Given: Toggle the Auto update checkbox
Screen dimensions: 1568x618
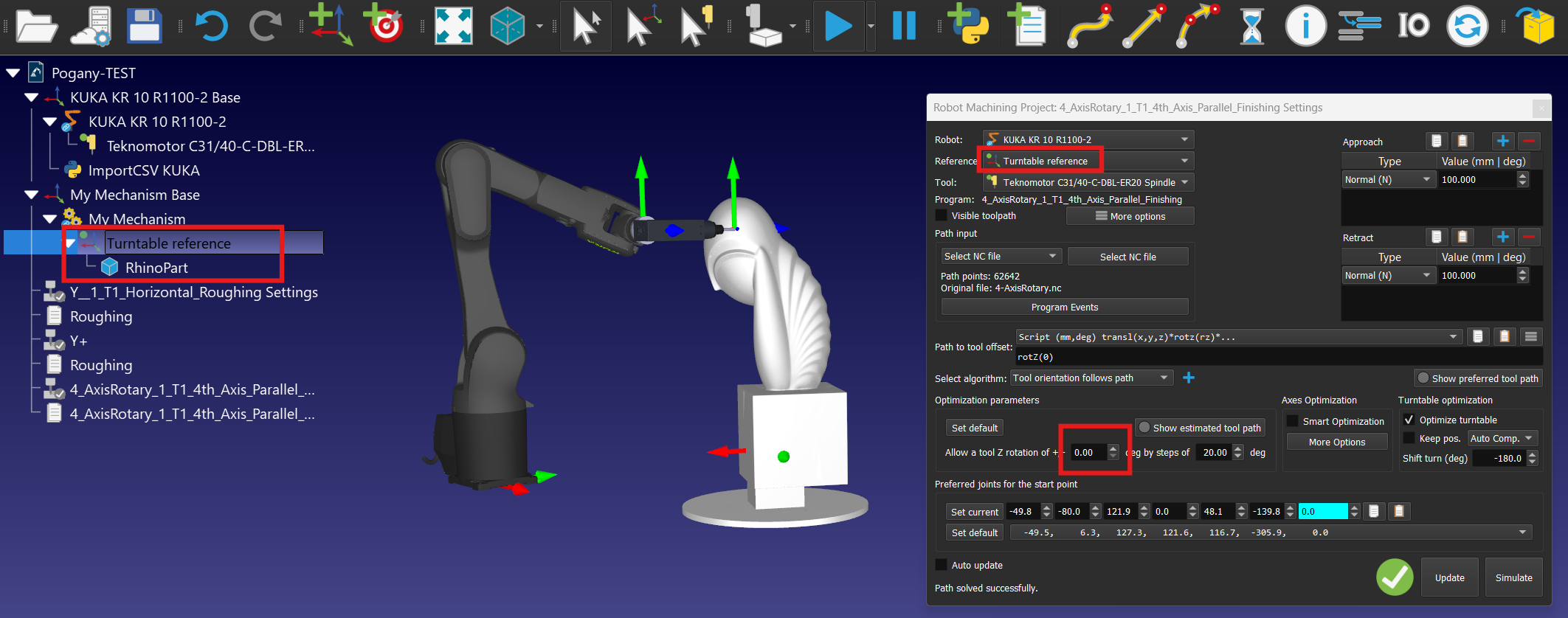Looking at the screenshot, I should point(942,565).
